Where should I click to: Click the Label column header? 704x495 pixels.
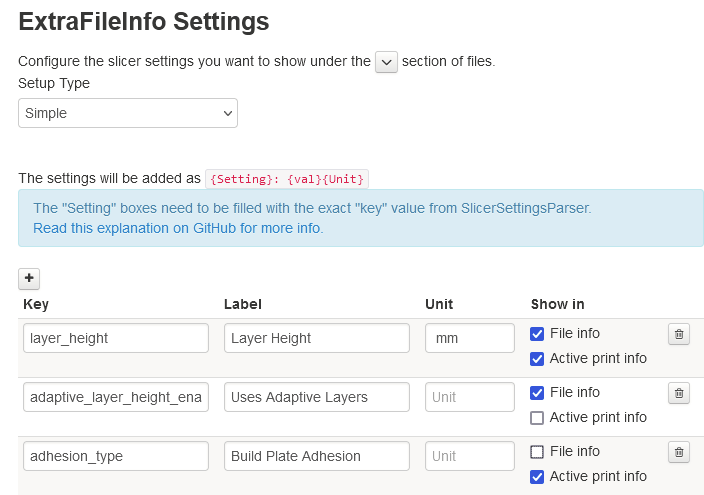point(243,304)
